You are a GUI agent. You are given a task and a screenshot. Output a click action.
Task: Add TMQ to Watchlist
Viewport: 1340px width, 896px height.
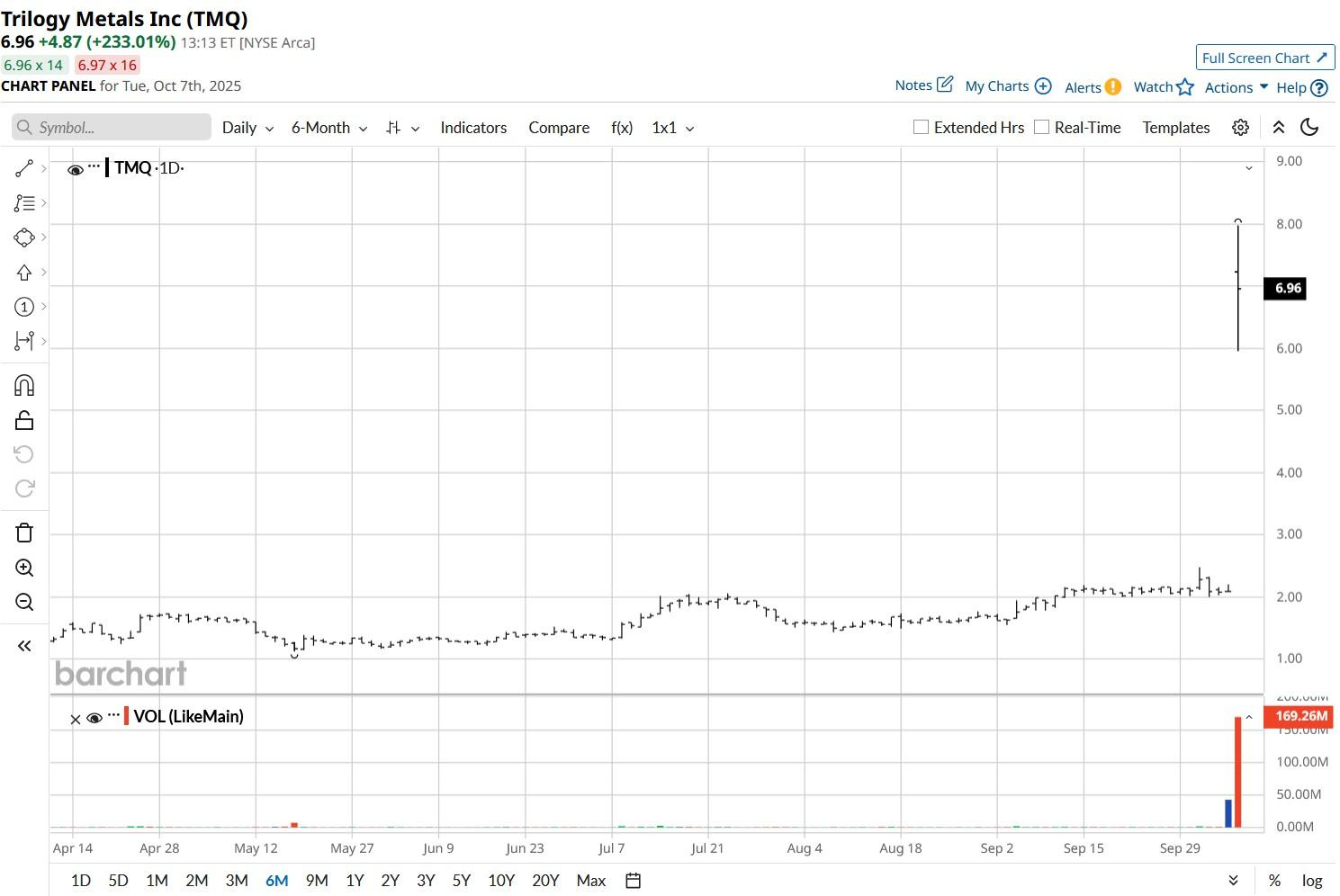pyautogui.click(x=1164, y=87)
